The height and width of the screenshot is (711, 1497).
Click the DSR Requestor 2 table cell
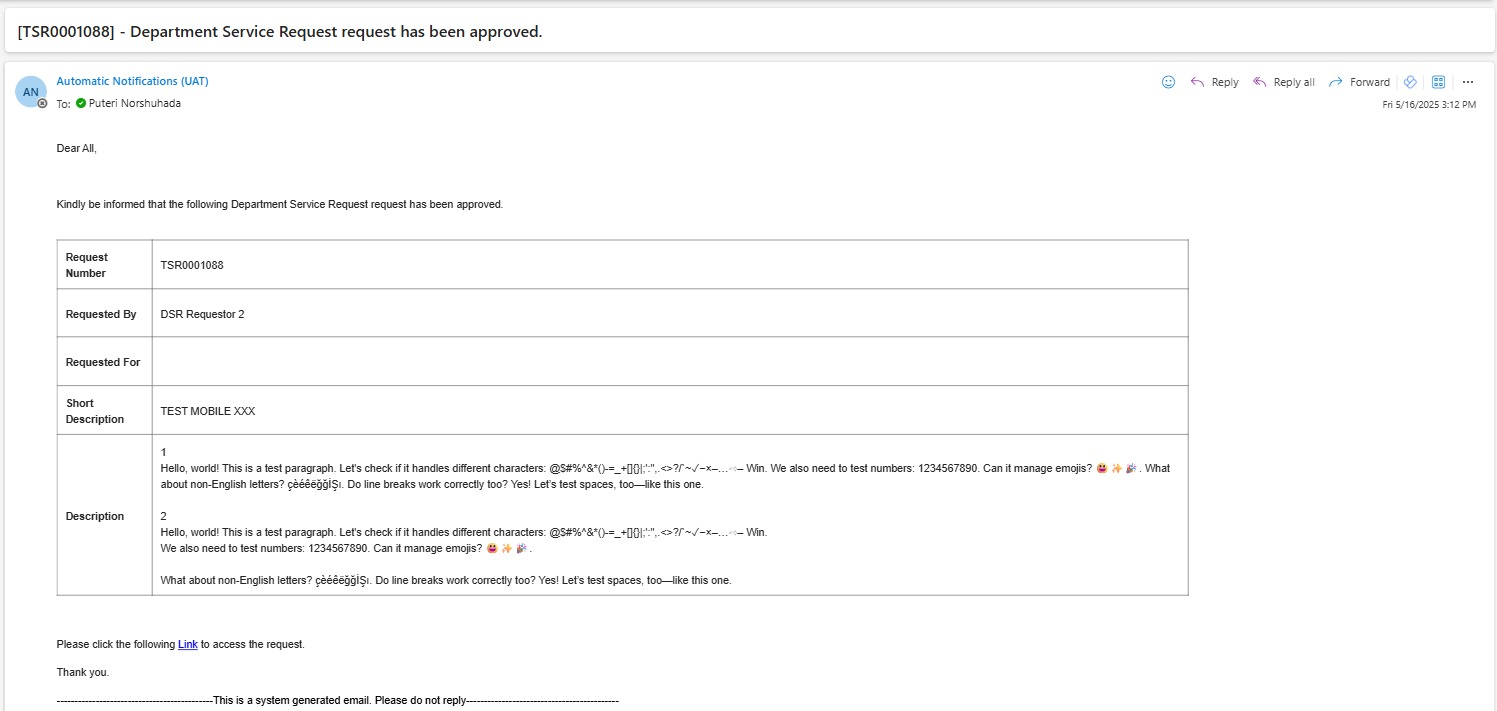pos(202,314)
